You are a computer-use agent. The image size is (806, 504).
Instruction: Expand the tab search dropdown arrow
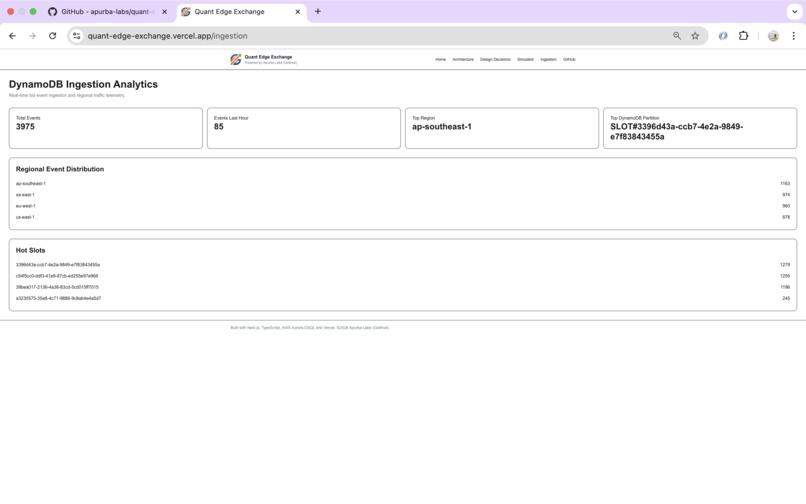pyautogui.click(x=795, y=12)
